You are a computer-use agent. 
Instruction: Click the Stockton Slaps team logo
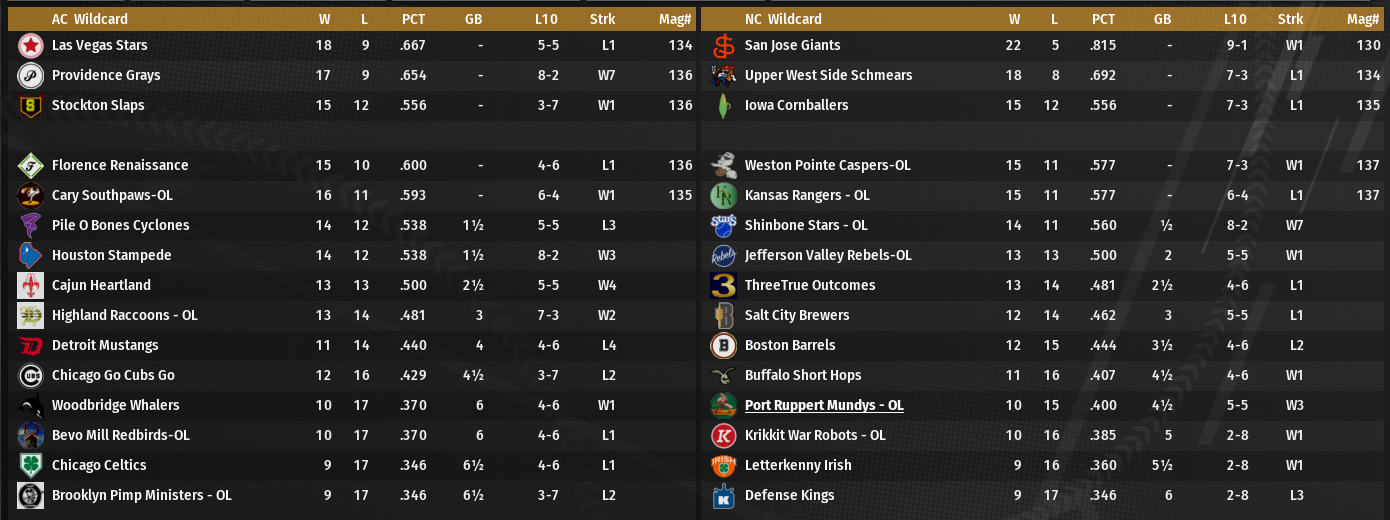(x=30, y=105)
